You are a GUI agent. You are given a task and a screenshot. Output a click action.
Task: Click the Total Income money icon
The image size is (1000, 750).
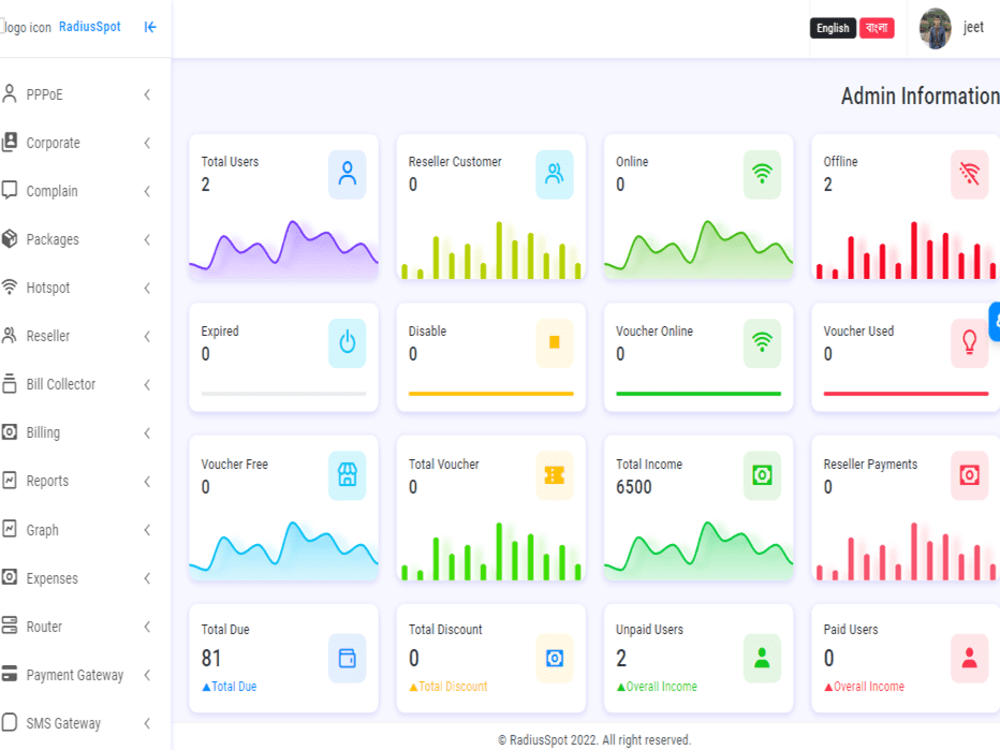point(761,475)
